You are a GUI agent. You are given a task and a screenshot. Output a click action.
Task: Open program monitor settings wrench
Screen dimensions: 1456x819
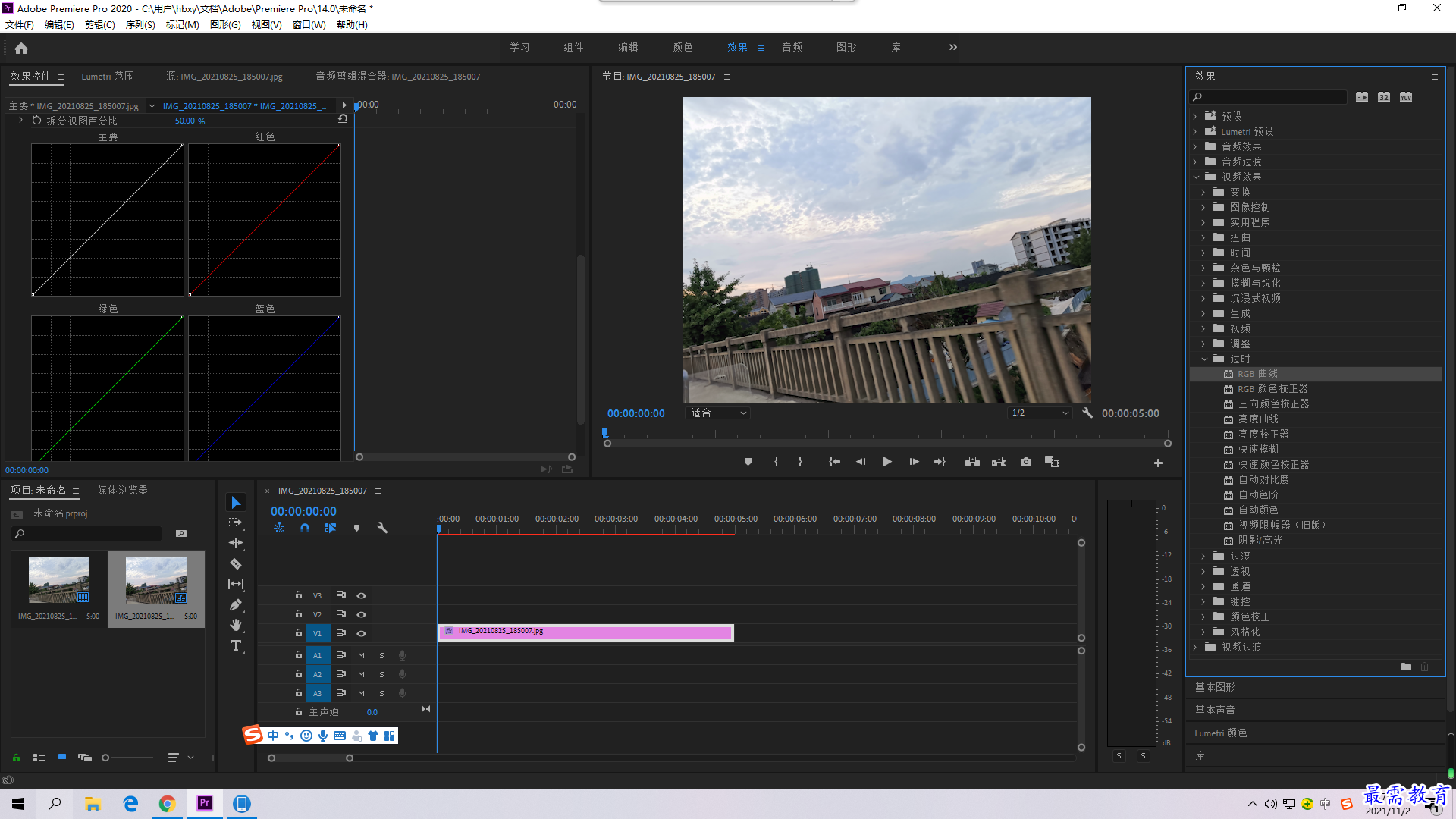[x=1087, y=413]
